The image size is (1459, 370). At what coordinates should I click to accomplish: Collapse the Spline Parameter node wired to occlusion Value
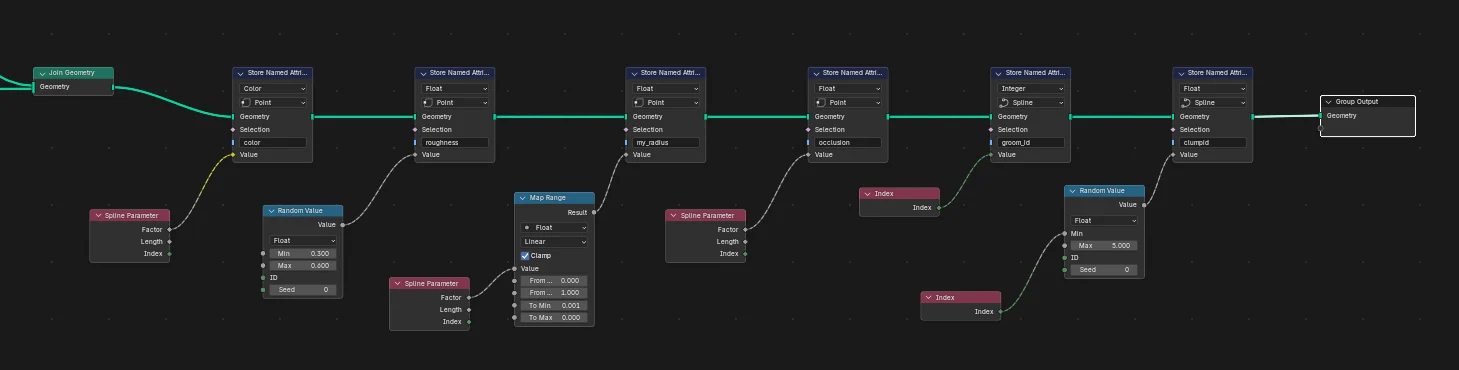click(674, 216)
